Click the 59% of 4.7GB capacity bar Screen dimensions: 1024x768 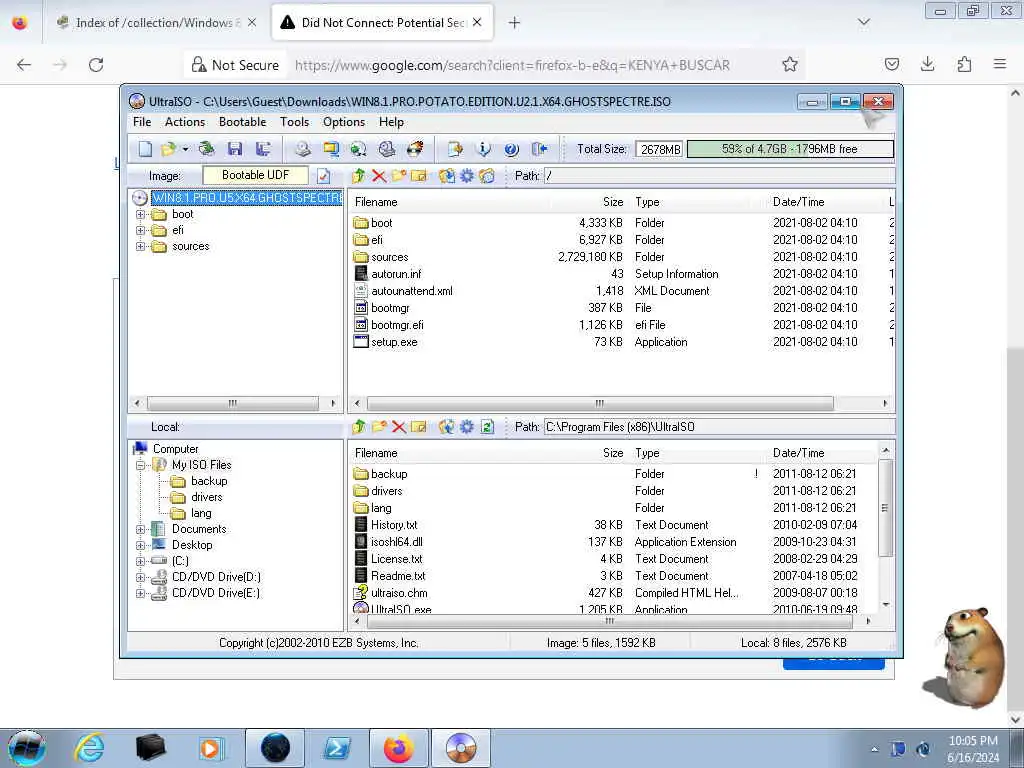790,150
